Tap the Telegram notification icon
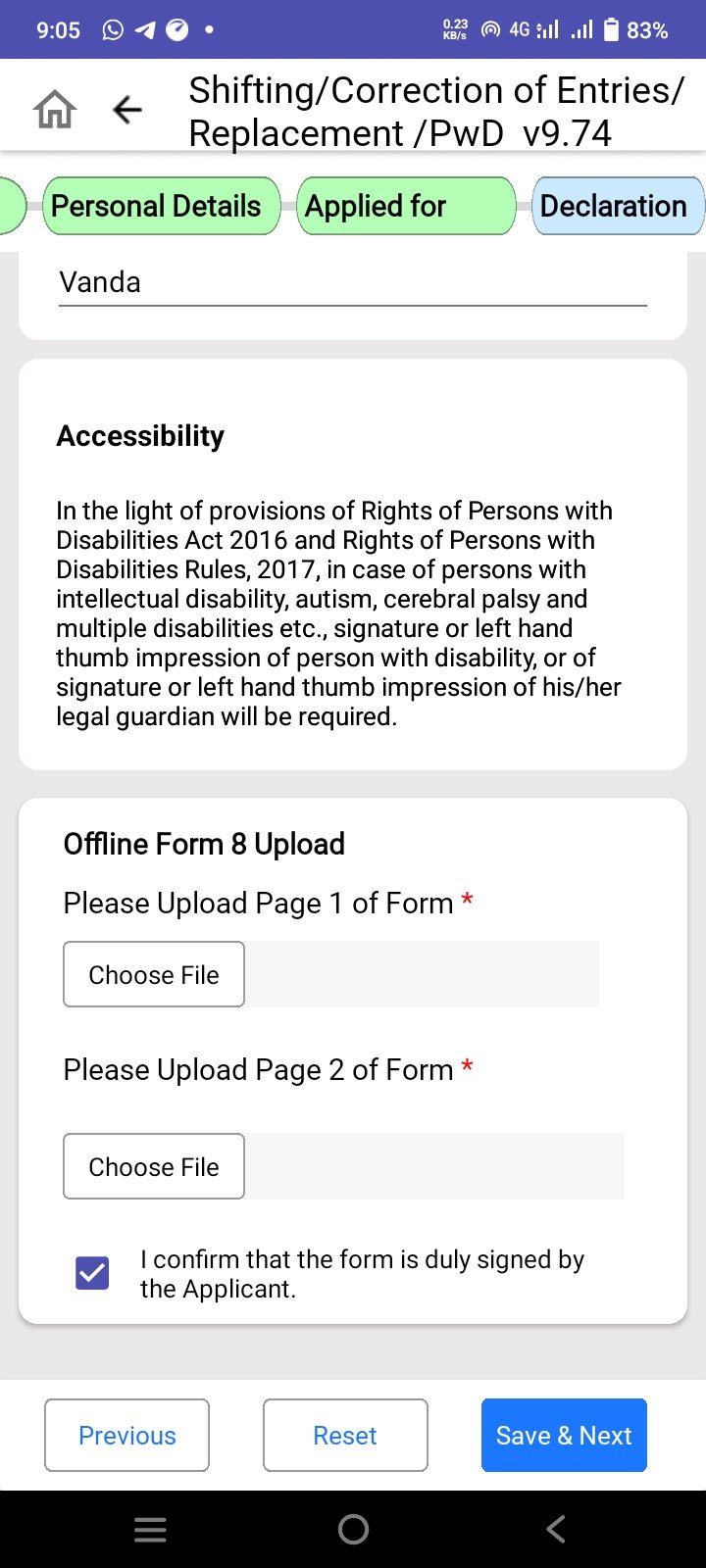 [145, 30]
